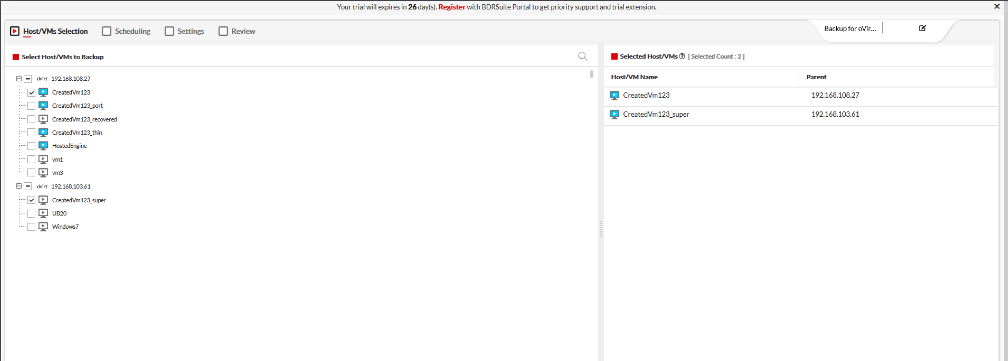Screen dimensions: 1008x361
Task: Select the Windows7 tree label
Action: [x=65, y=227]
